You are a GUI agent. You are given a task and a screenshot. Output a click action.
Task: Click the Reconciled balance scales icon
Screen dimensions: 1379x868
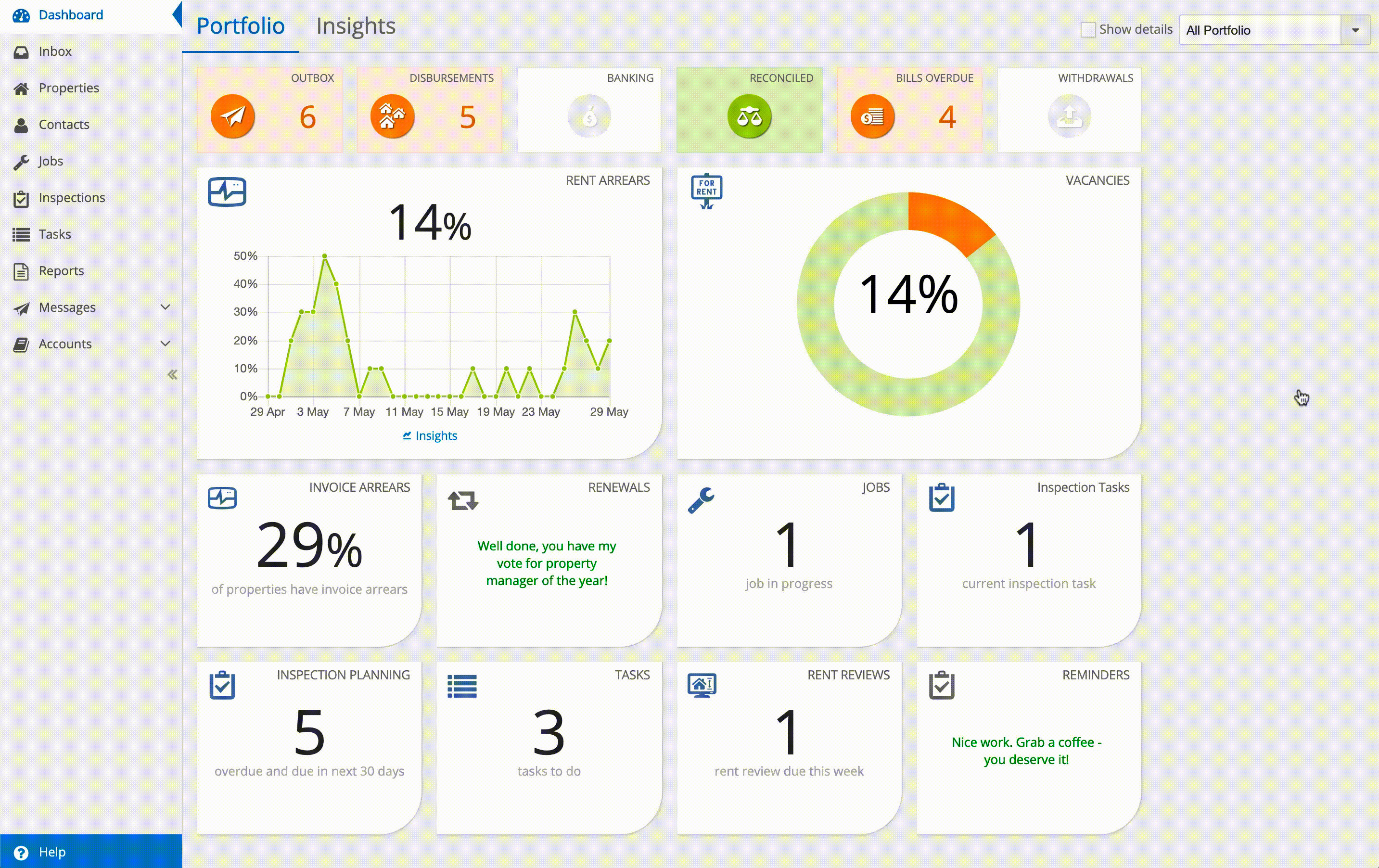point(749,116)
